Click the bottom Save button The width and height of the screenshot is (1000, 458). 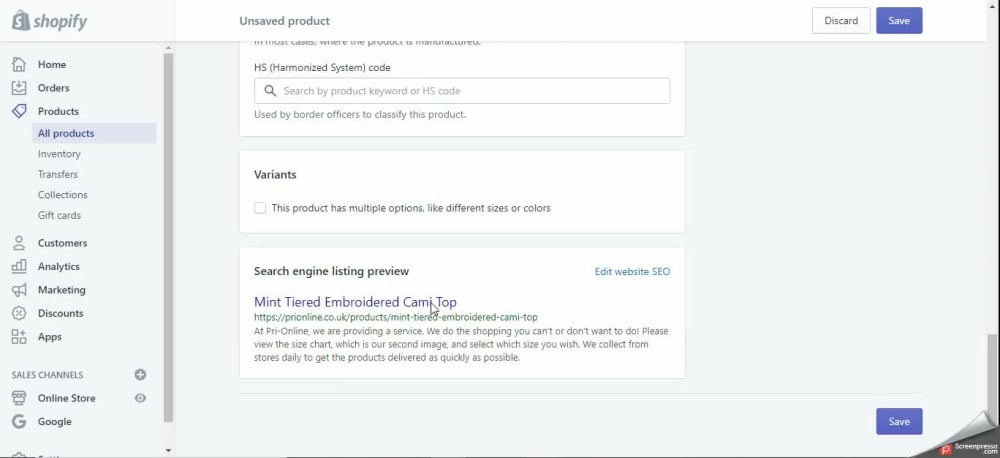coord(899,422)
